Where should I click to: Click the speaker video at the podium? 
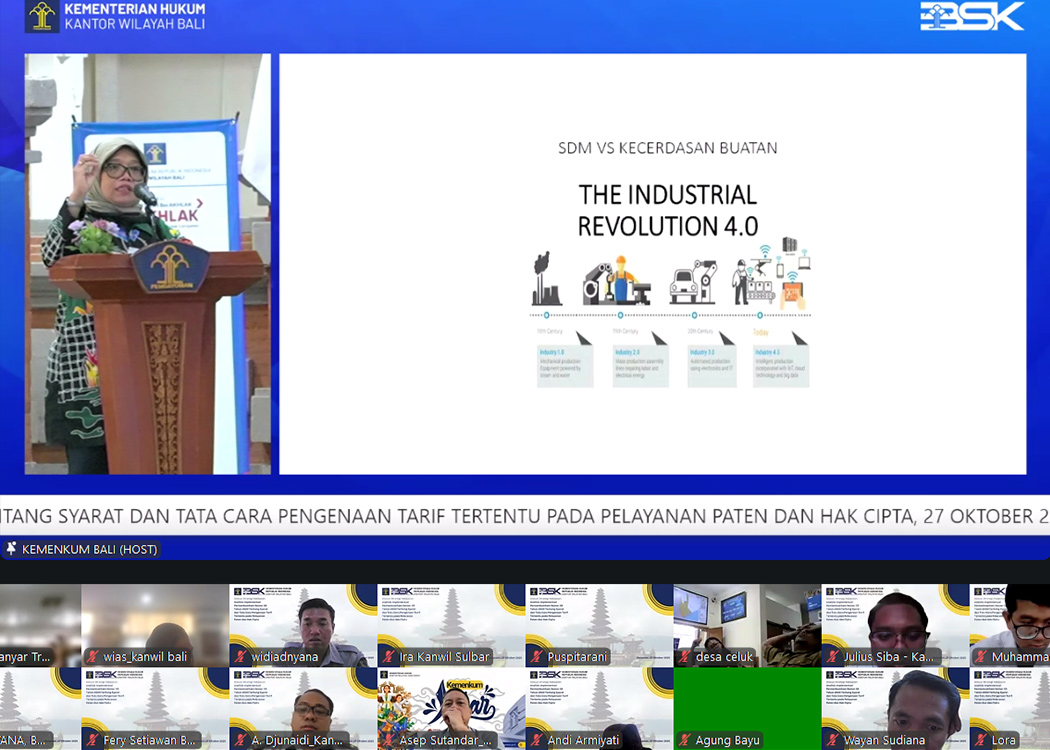coord(148,264)
